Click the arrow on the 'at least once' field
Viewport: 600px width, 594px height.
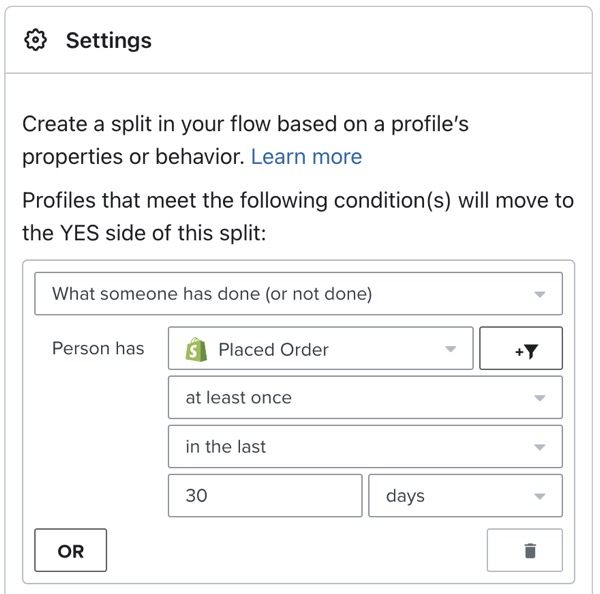[540, 398]
